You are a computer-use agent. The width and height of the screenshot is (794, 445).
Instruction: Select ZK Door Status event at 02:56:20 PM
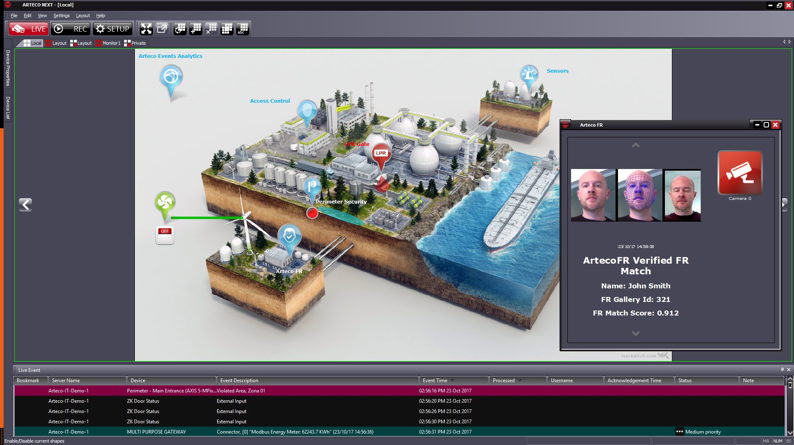click(x=400, y=401)
